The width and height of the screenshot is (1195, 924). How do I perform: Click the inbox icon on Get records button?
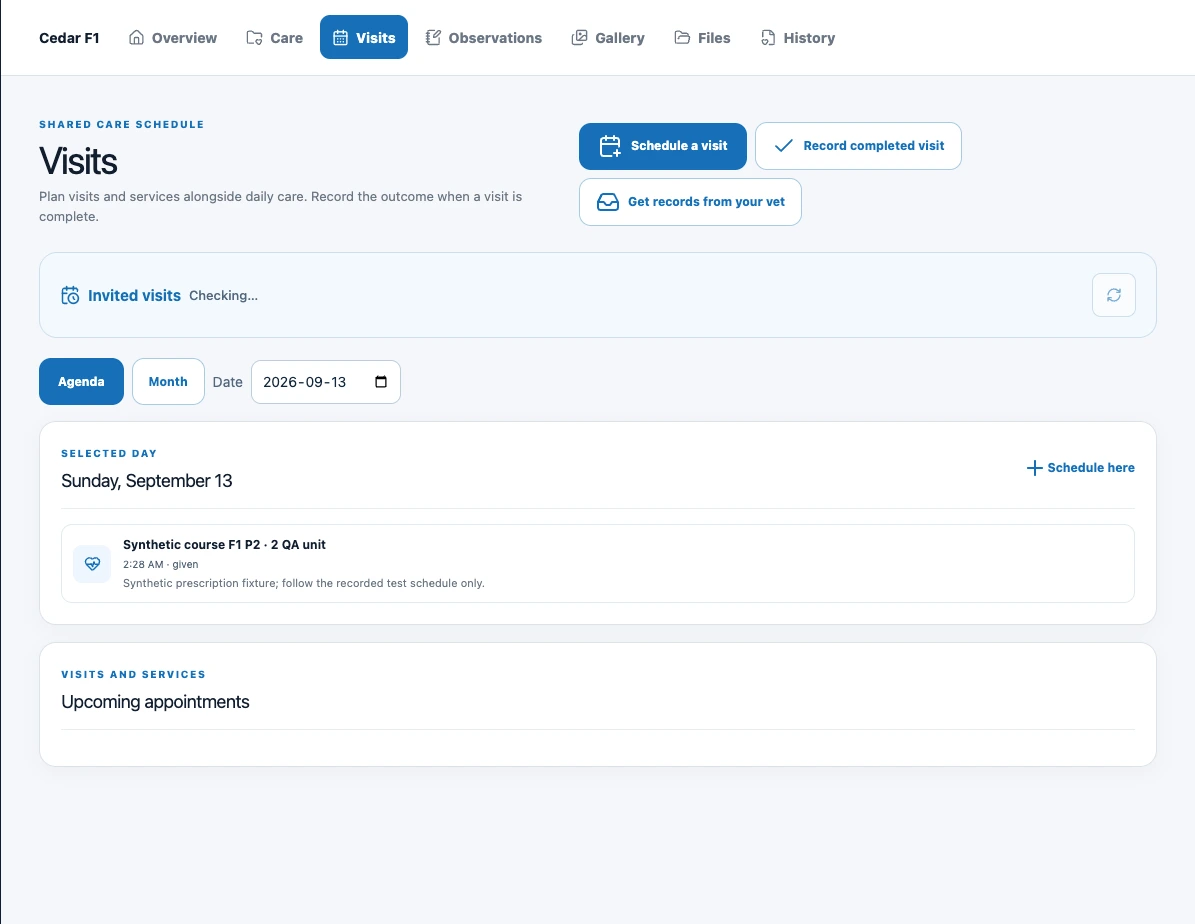pyautogui.click(x=607, y=202)
